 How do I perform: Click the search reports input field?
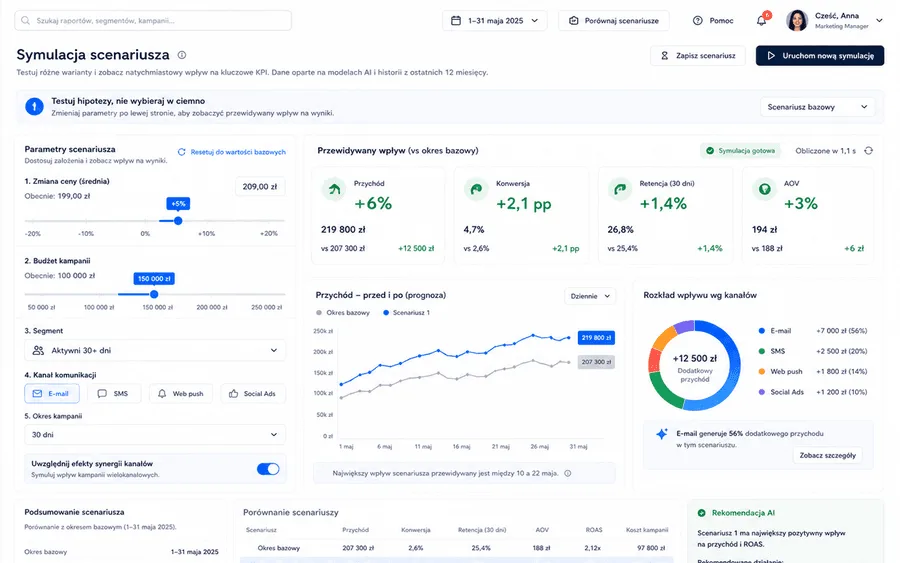click(x=153, y=21)
